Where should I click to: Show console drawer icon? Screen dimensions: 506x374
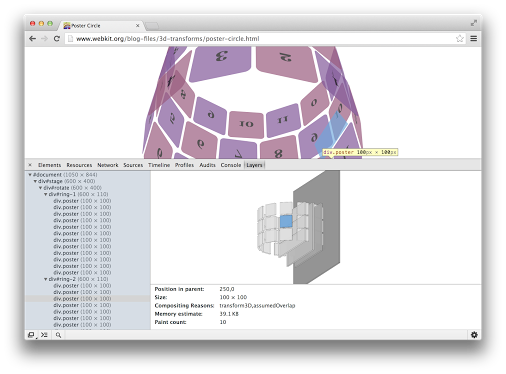[44, 335]
